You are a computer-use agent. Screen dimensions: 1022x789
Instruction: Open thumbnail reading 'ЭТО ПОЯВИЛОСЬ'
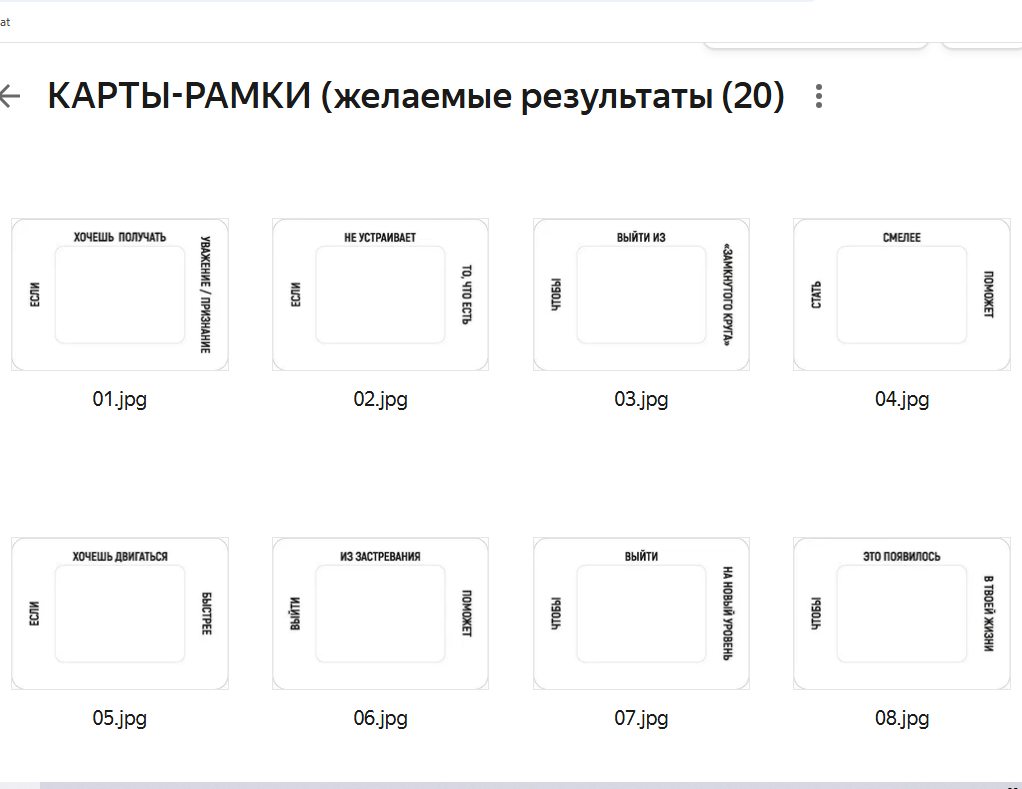[902, 613]
